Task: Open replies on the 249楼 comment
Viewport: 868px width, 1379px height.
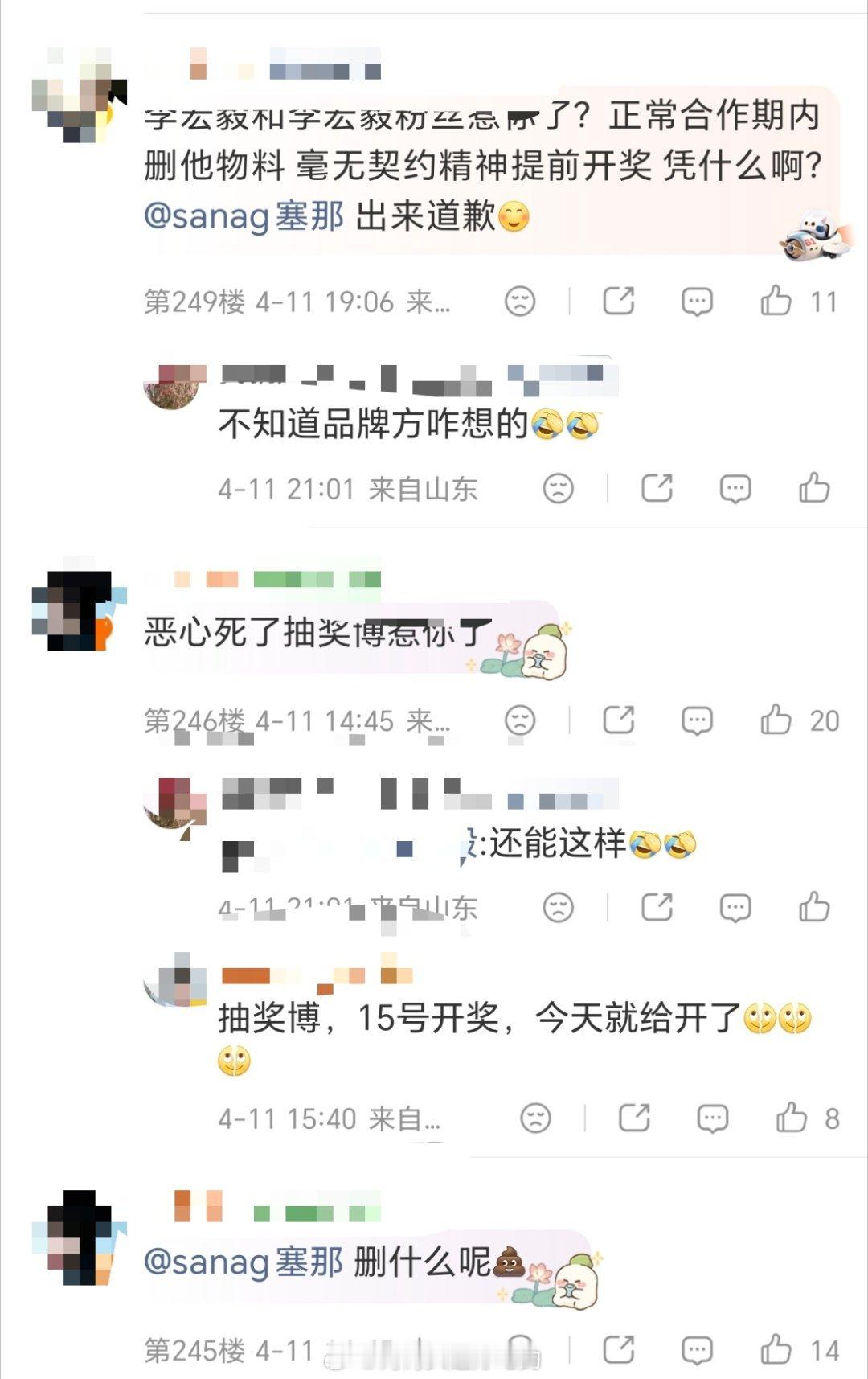Action: pyautogui.click(x=697, y=302)
